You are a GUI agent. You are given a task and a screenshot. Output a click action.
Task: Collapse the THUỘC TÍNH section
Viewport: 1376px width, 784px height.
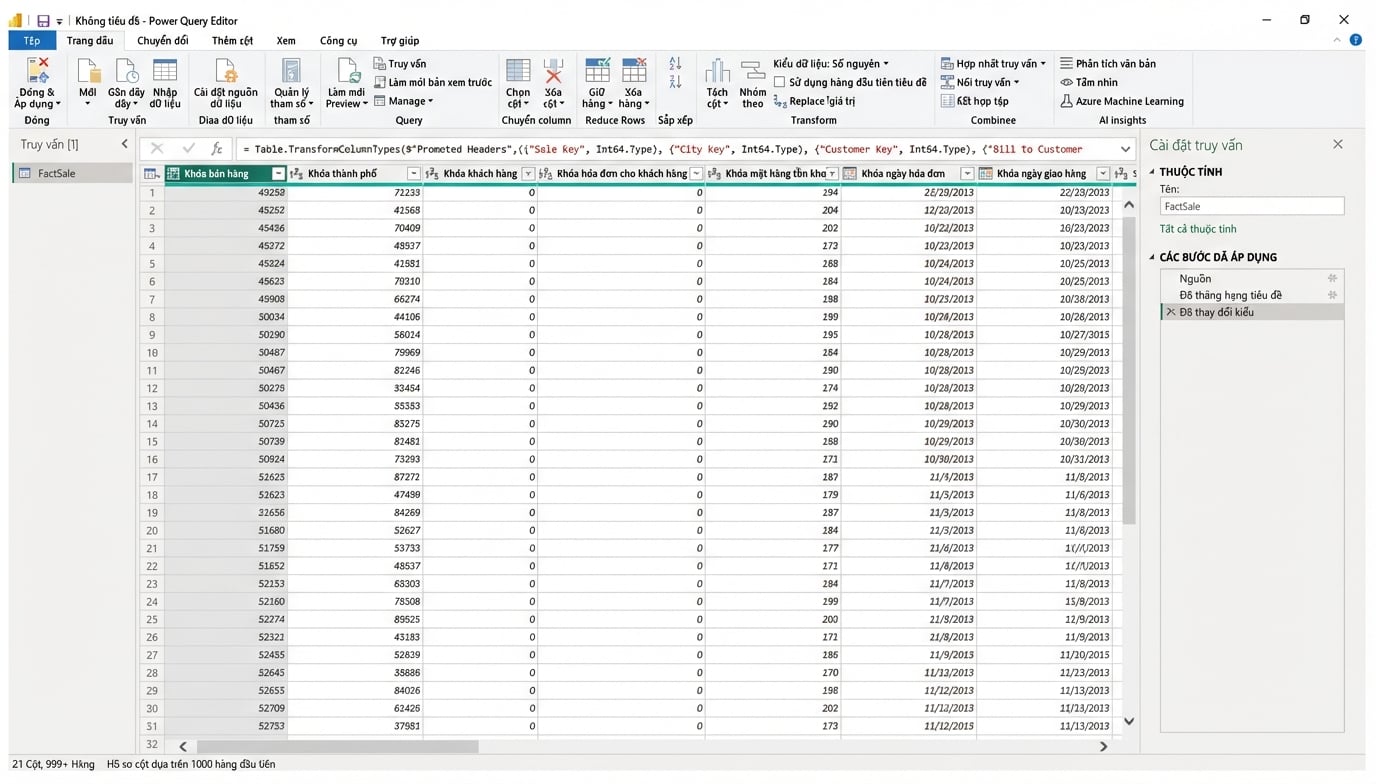click(x=1152, y=172)
